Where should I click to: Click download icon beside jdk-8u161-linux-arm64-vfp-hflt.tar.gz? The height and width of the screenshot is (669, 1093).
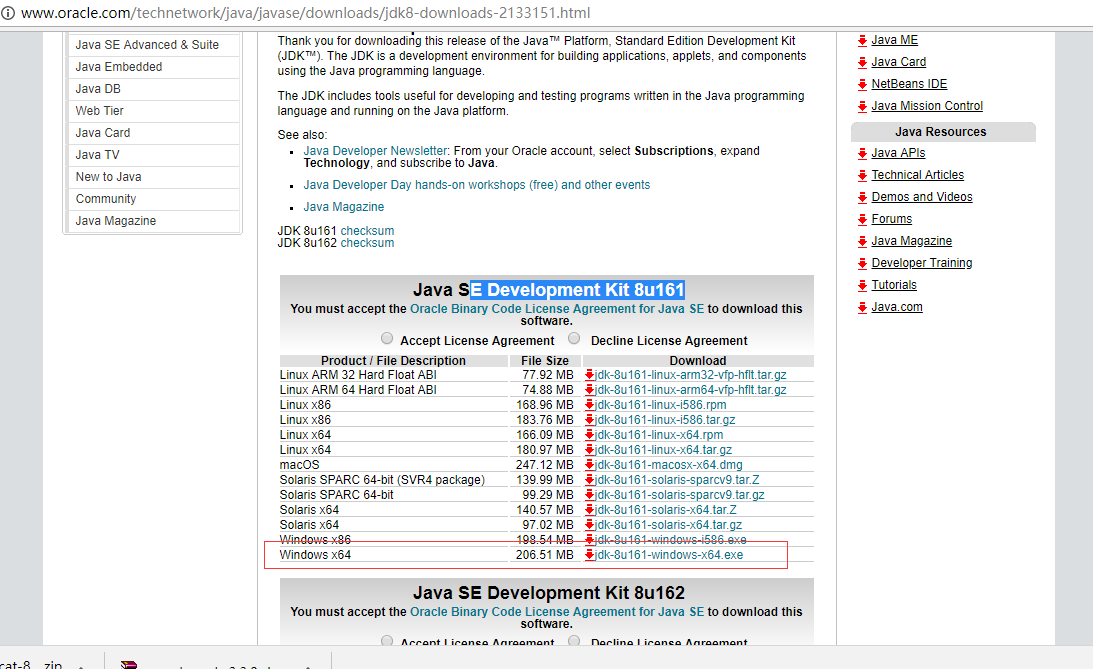click(590, 390)
